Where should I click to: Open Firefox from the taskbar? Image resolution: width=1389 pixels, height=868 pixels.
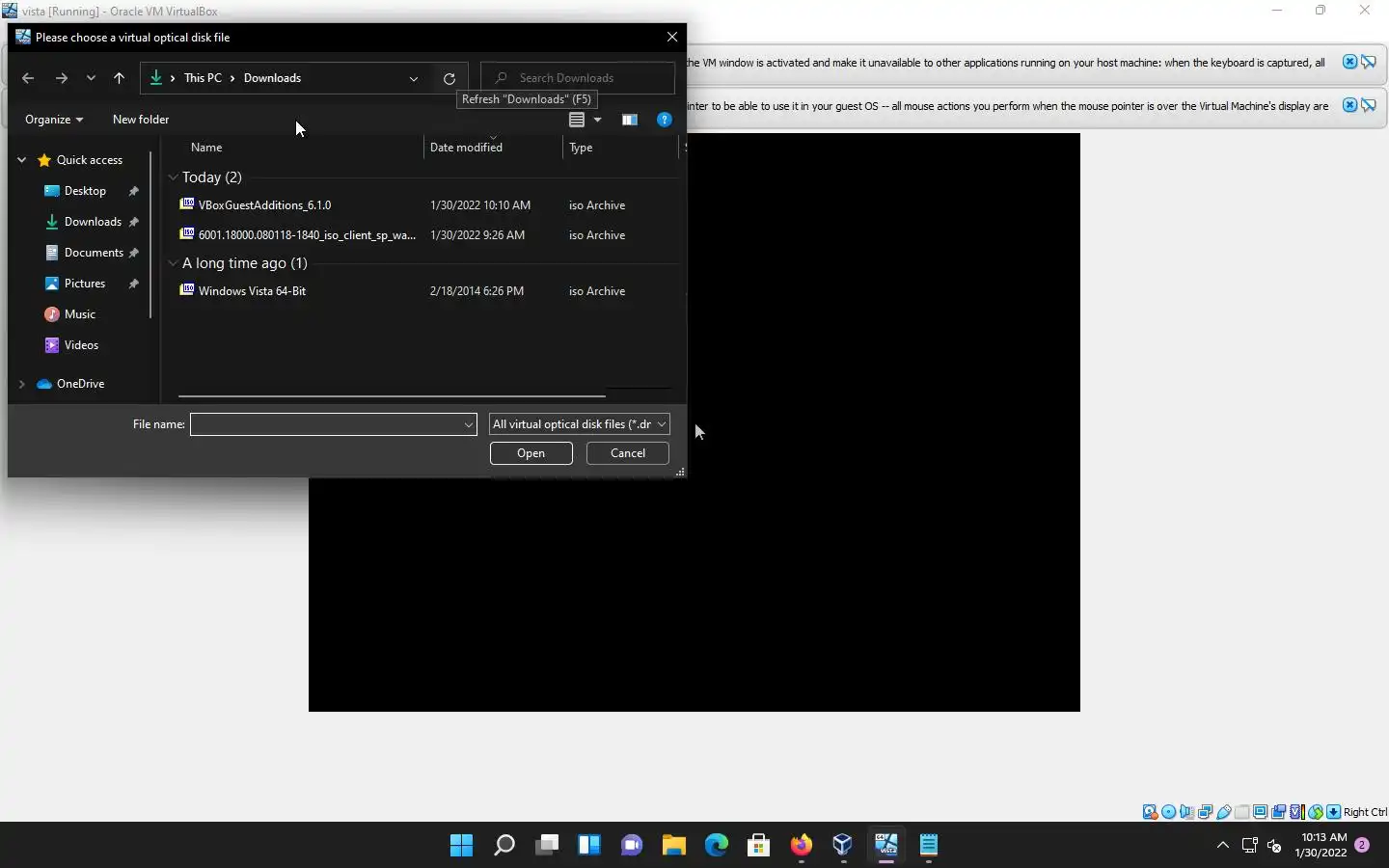click(x=801, y=846)
